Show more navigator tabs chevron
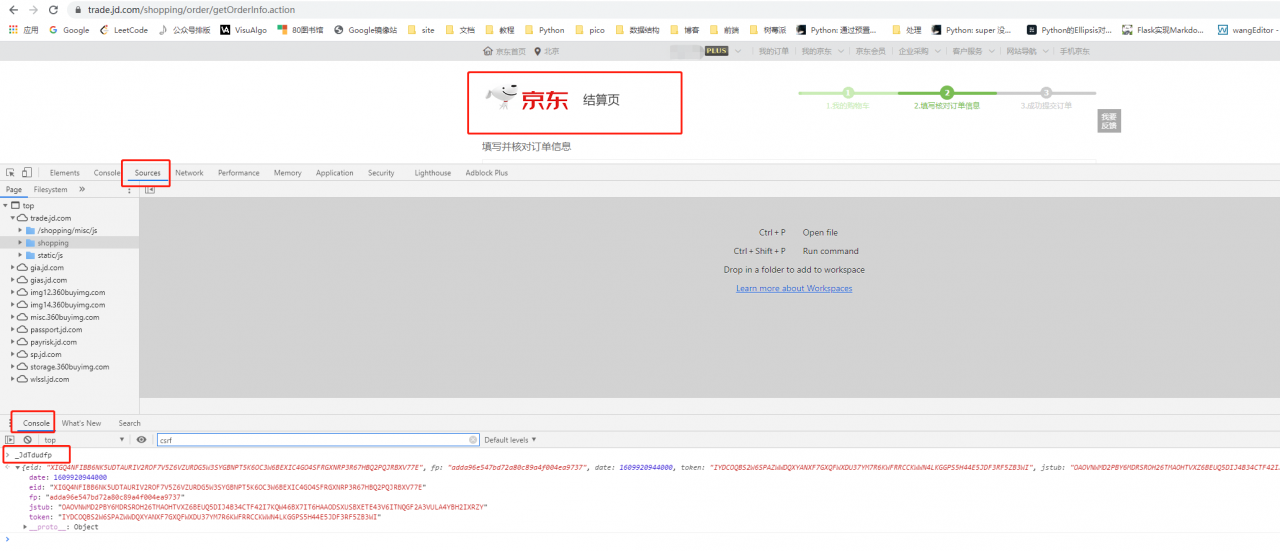1280x551 pixels. point(82,189)
